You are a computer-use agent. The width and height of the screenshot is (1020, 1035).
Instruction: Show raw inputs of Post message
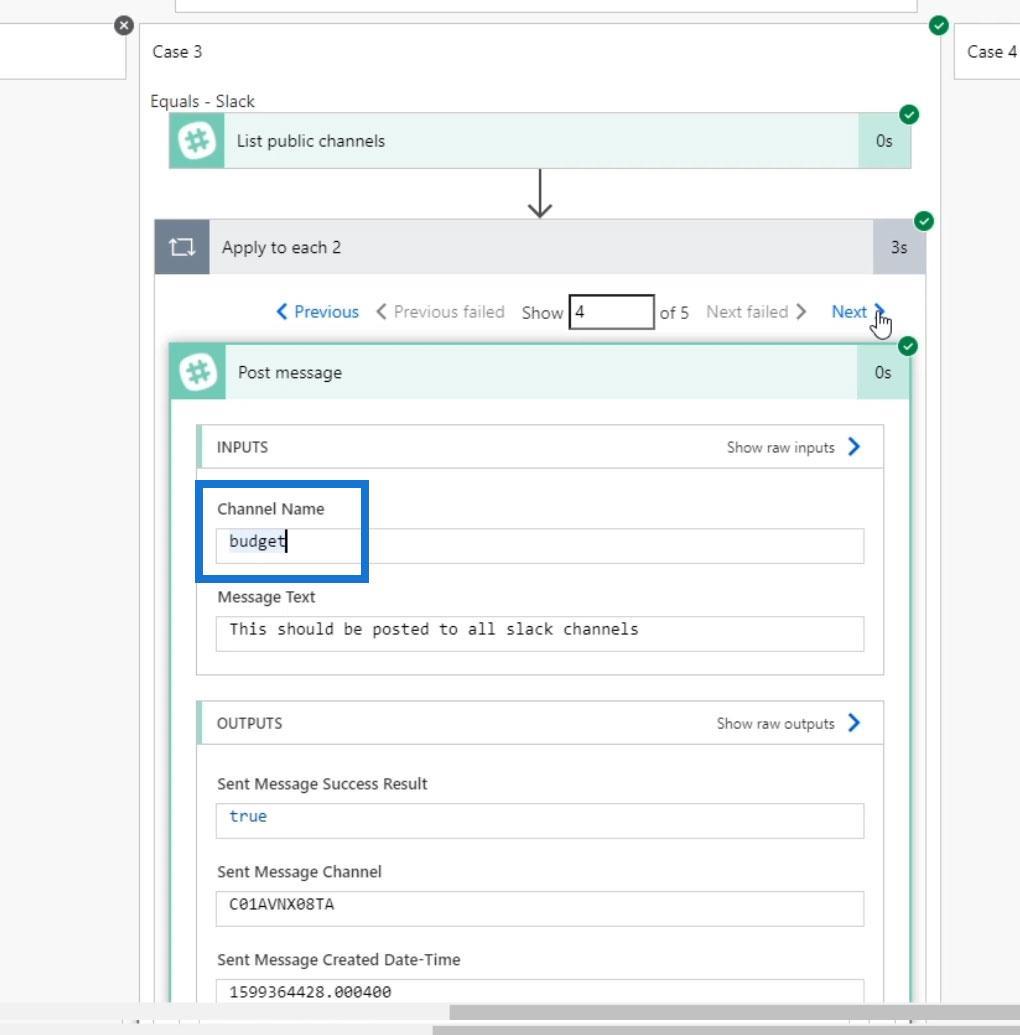tap(794, 447)
